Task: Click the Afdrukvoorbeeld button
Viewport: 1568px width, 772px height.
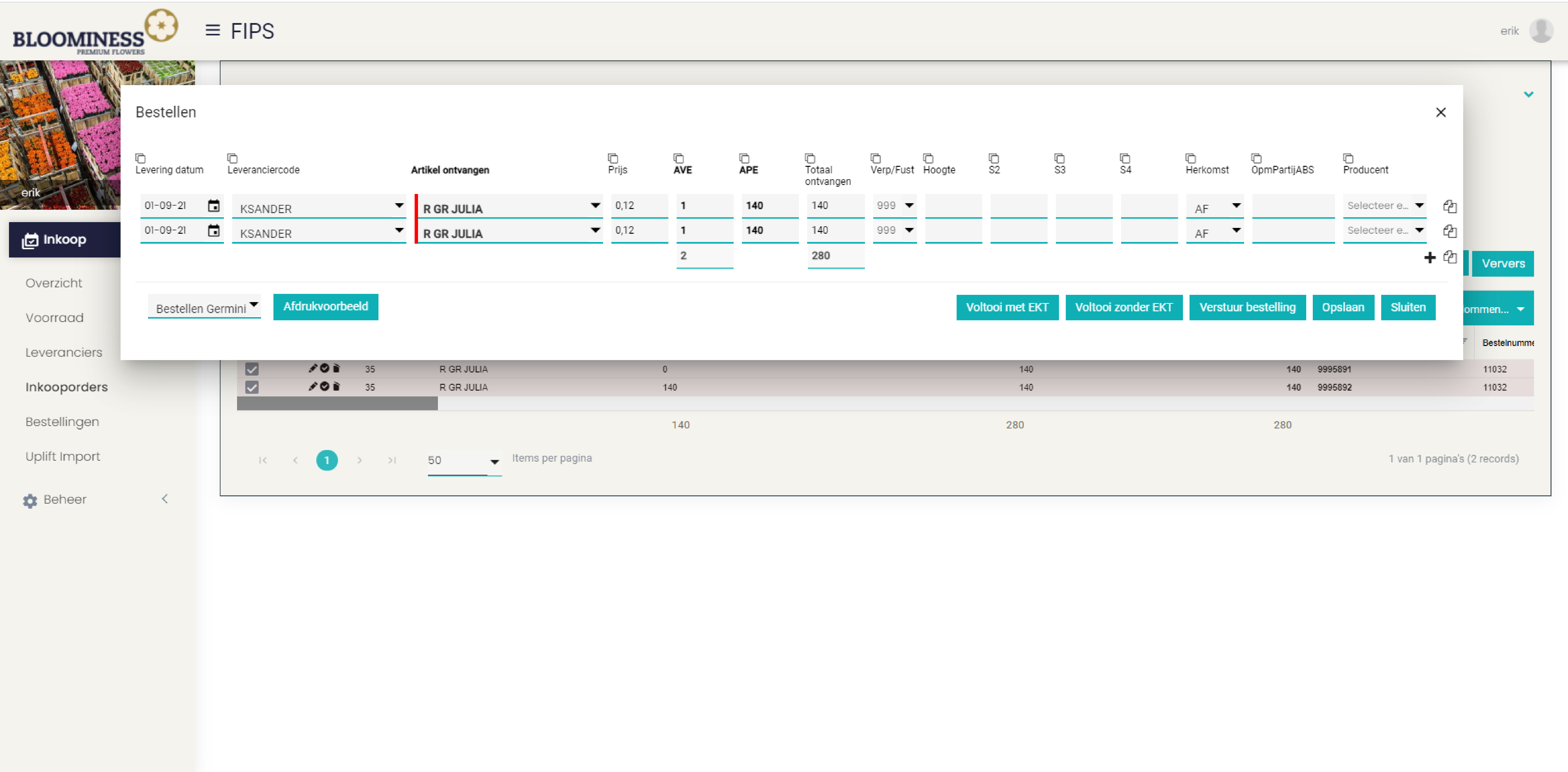Action: point(326,307)
